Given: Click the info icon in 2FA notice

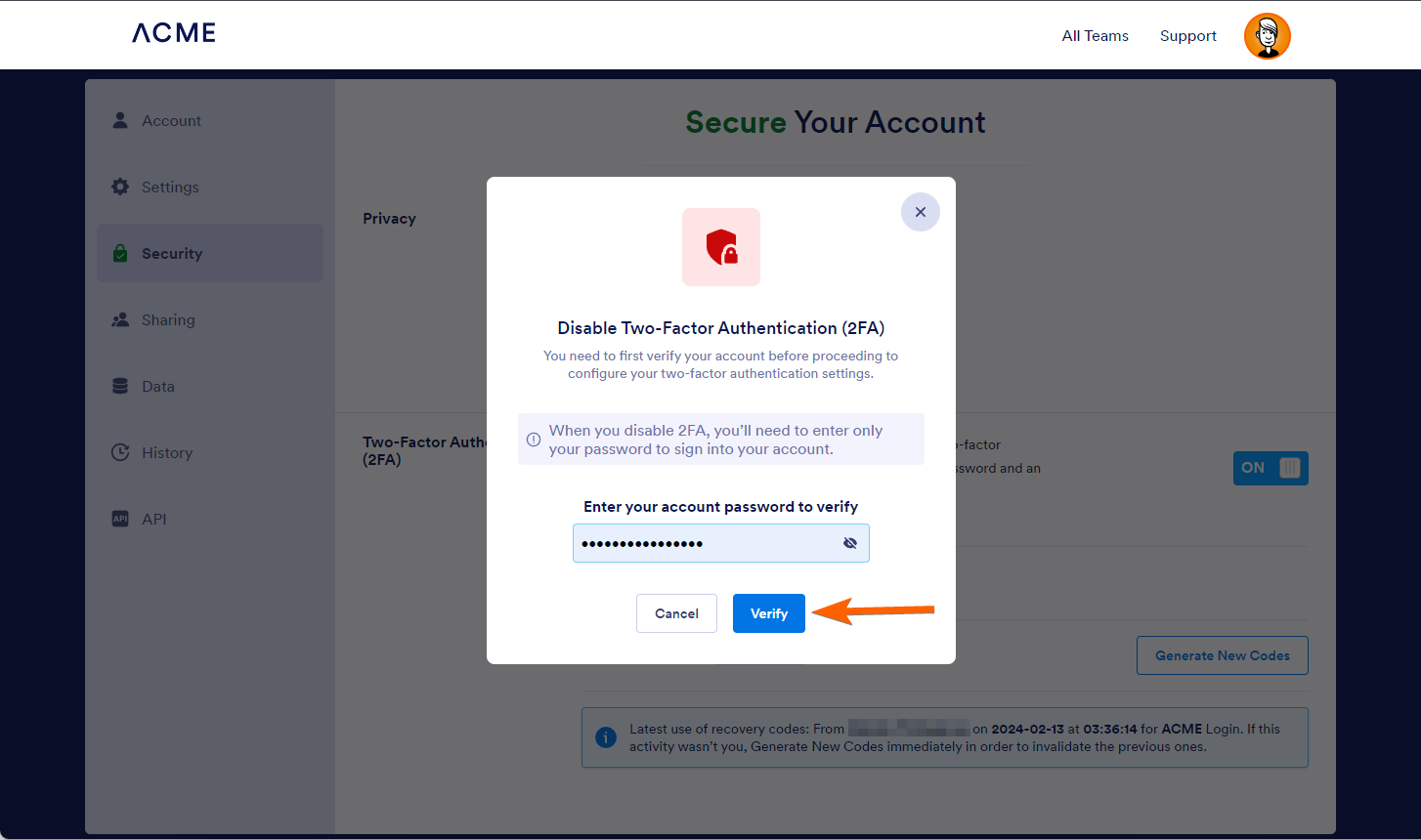Looking at the screenshot, I should tap(534, 440).
